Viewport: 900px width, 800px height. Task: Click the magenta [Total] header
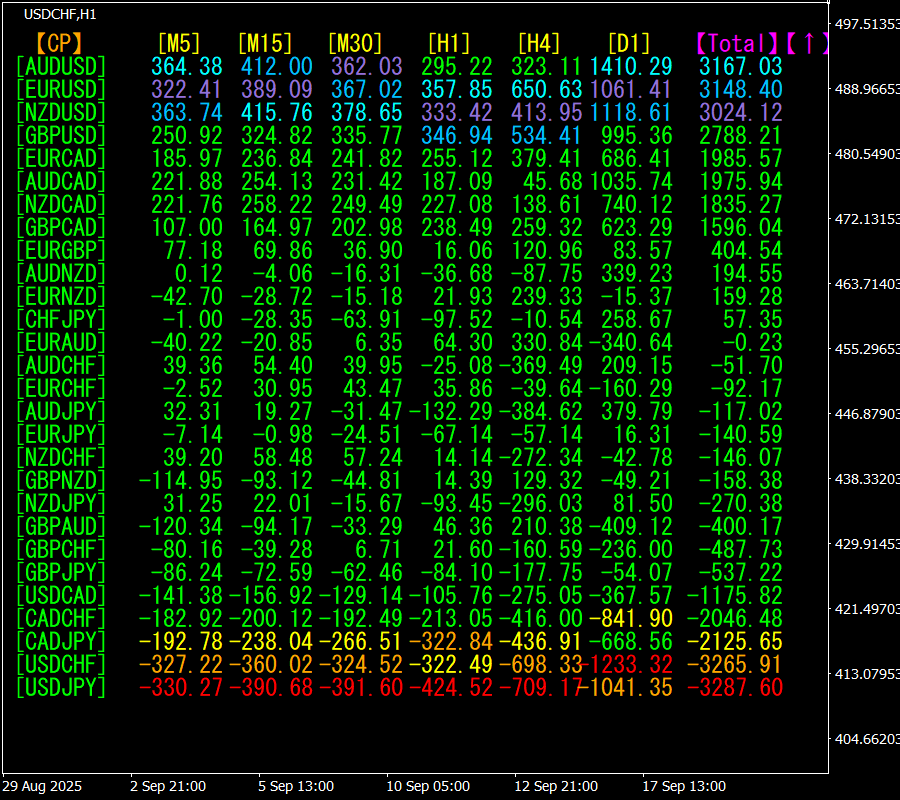click(x=737, y=44)
